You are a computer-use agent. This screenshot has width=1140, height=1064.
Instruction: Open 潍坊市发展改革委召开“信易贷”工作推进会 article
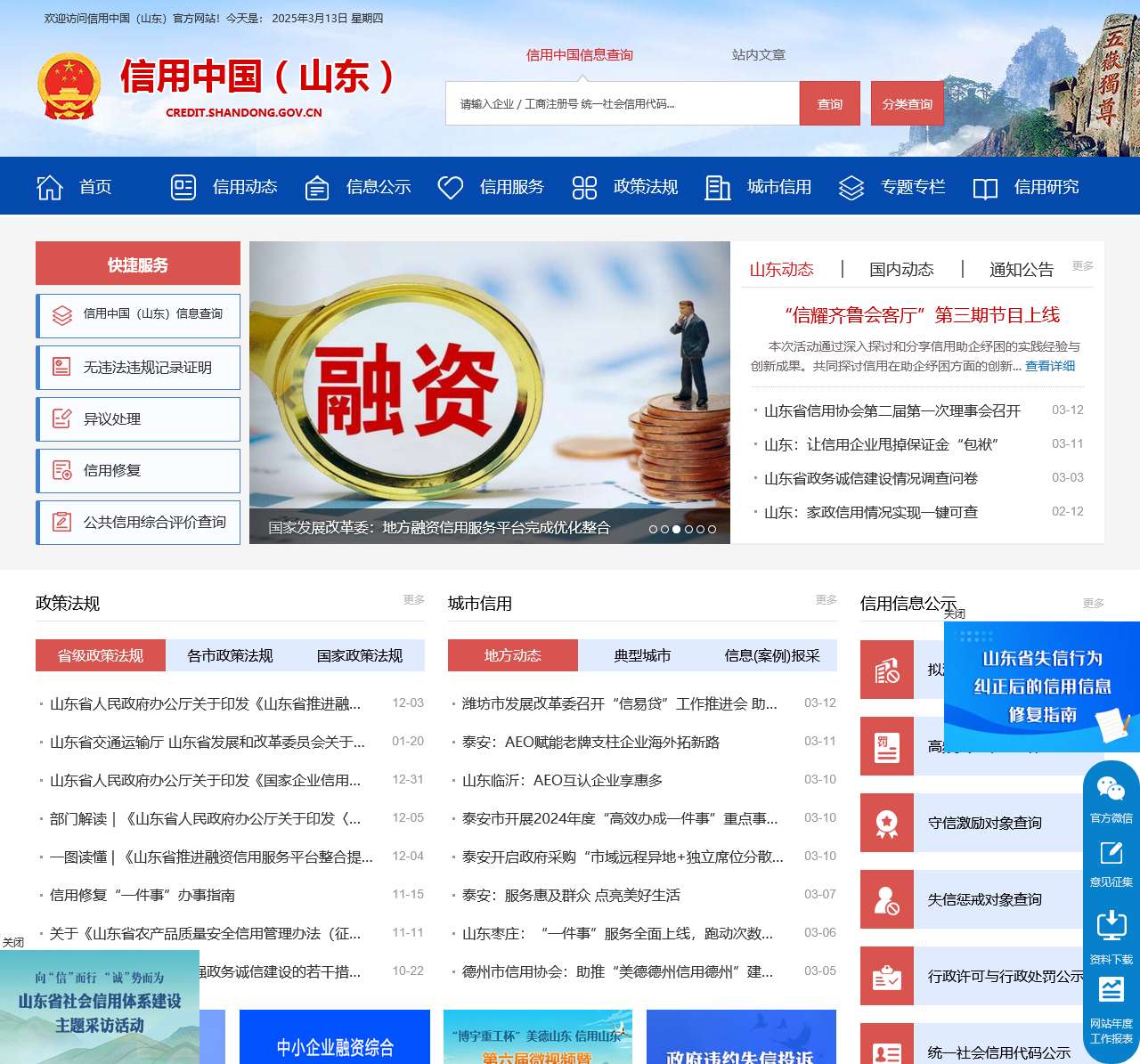(x=620, y=703)
